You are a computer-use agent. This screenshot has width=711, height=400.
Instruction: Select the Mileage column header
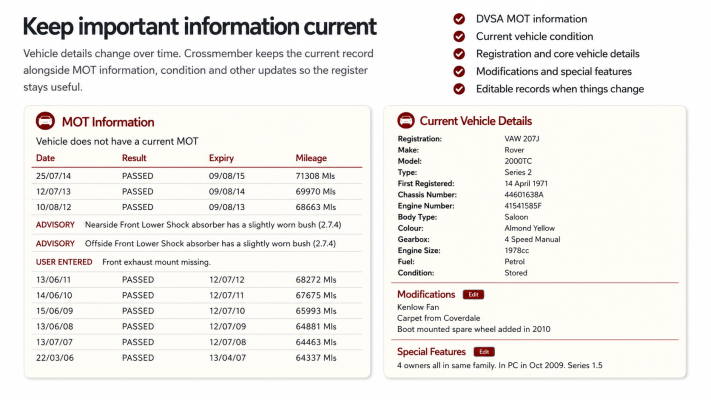coord(311,158)
